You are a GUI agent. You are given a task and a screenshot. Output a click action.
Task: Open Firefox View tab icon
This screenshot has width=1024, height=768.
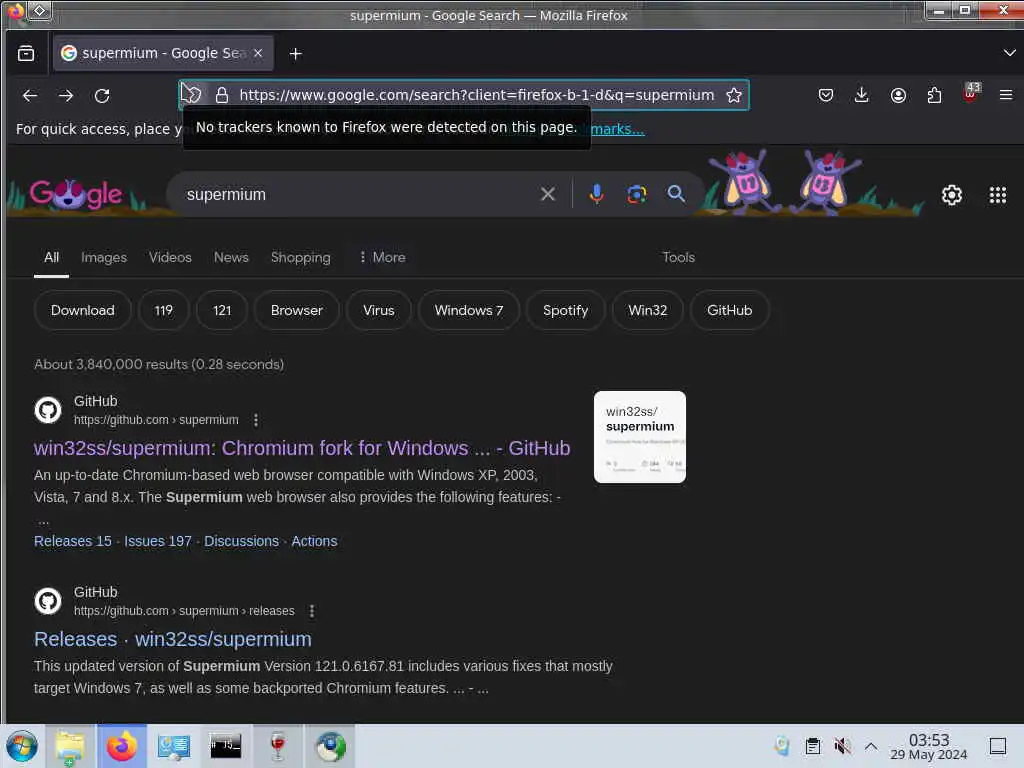pyautogui.click(x=26, y=54)
